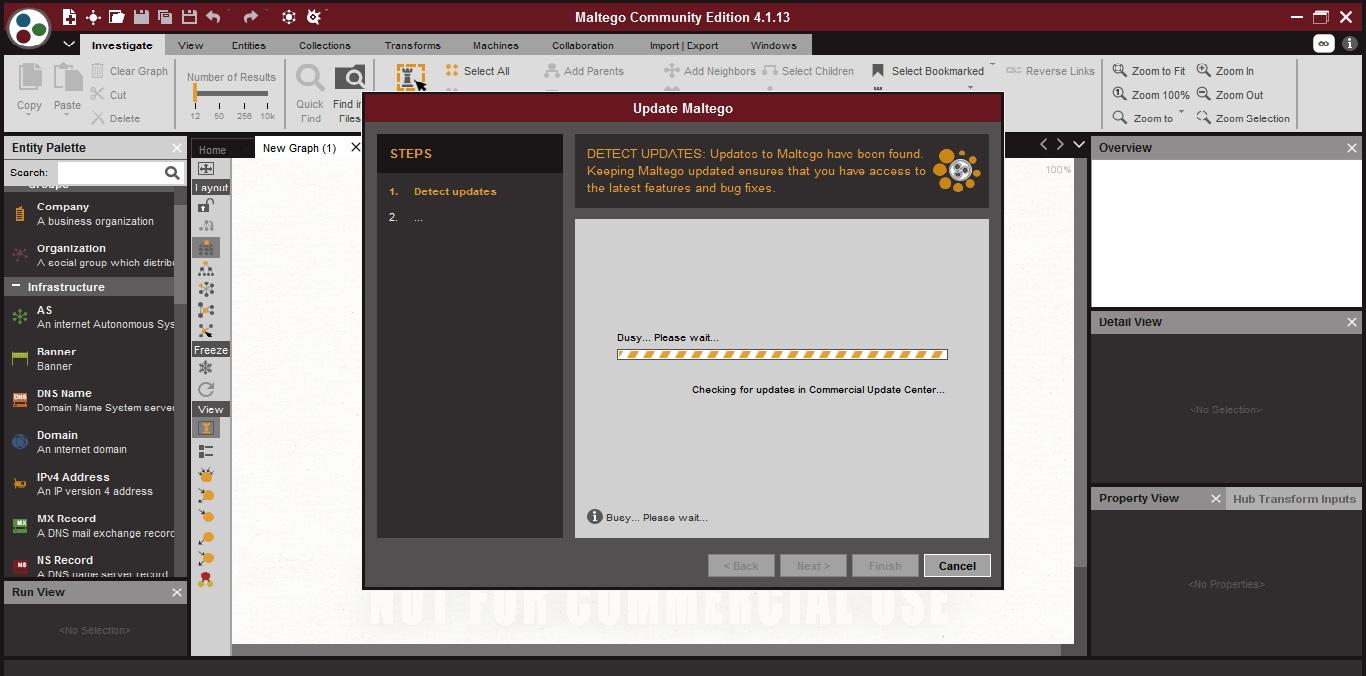
Task: Open the Entities ribbon tab
Action: pos(249,45)
